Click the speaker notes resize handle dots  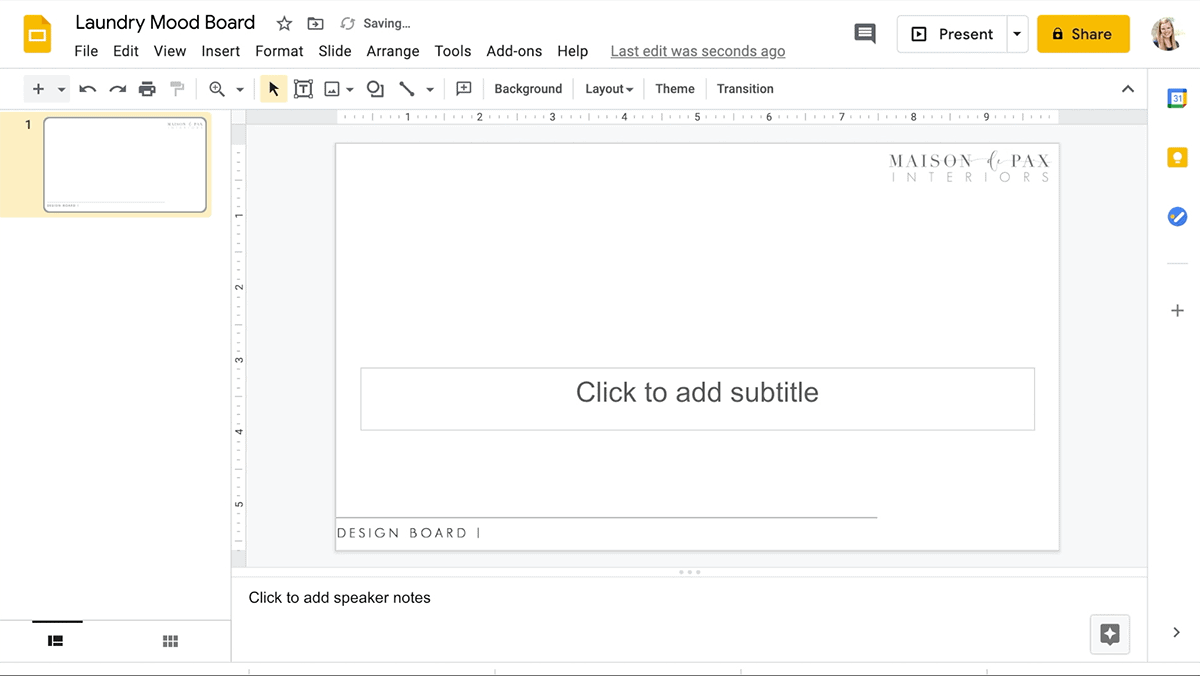(689, 572)
